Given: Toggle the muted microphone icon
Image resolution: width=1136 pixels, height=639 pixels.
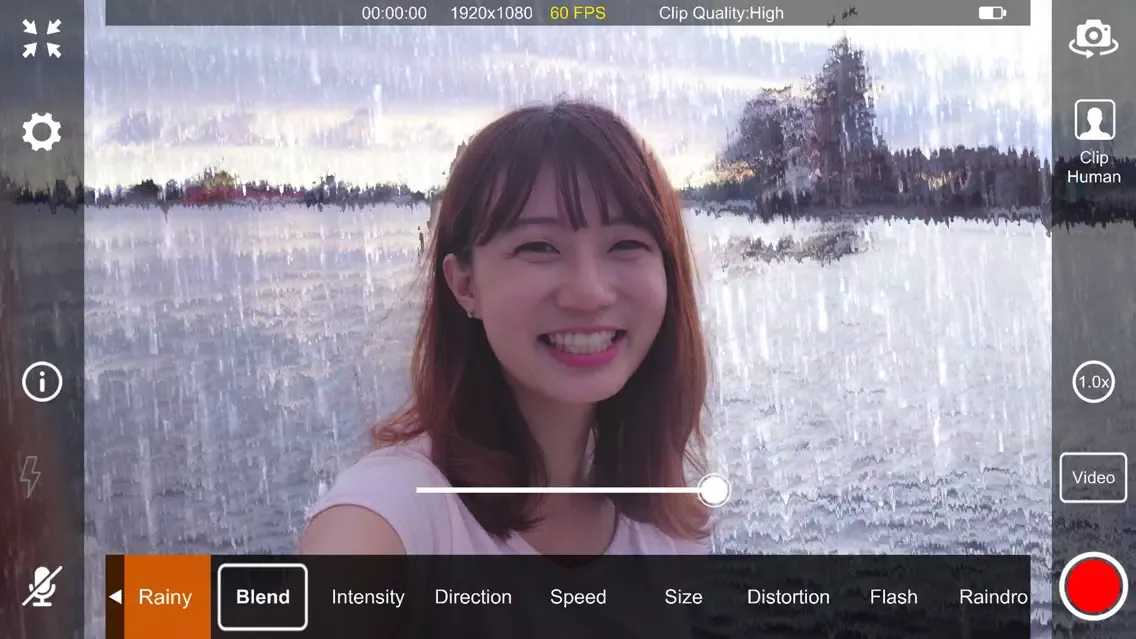Looking at the screenshot, I should pos(42,586).
